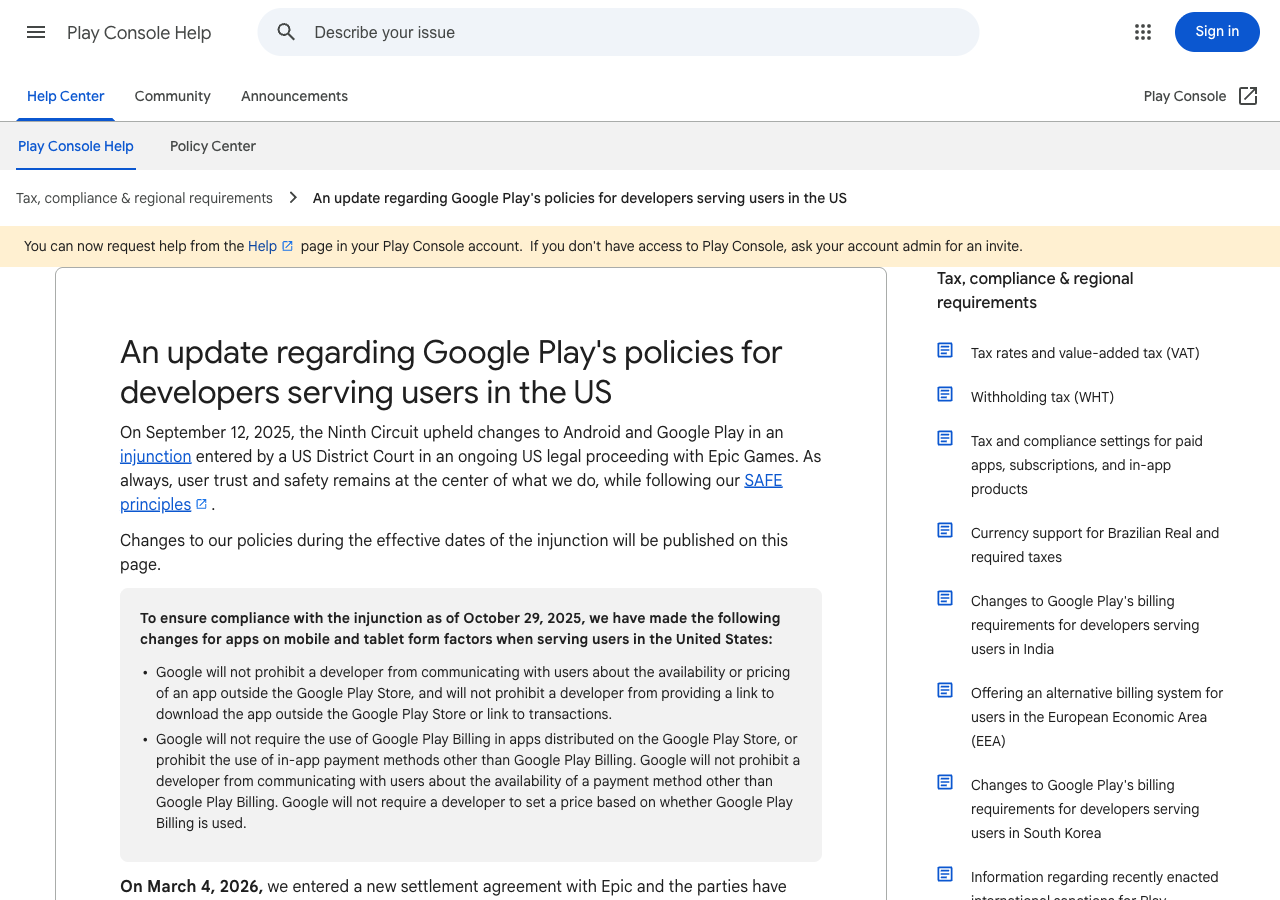The height and width of the screenshot is (900, 1280).
Task: Click the article icon for international sanctions info
Action: click(945, 874)
